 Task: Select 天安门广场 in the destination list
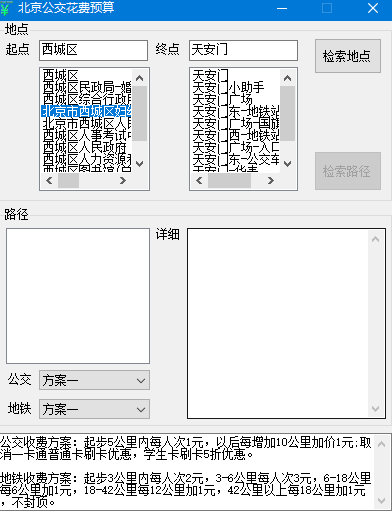click(235, 99)
